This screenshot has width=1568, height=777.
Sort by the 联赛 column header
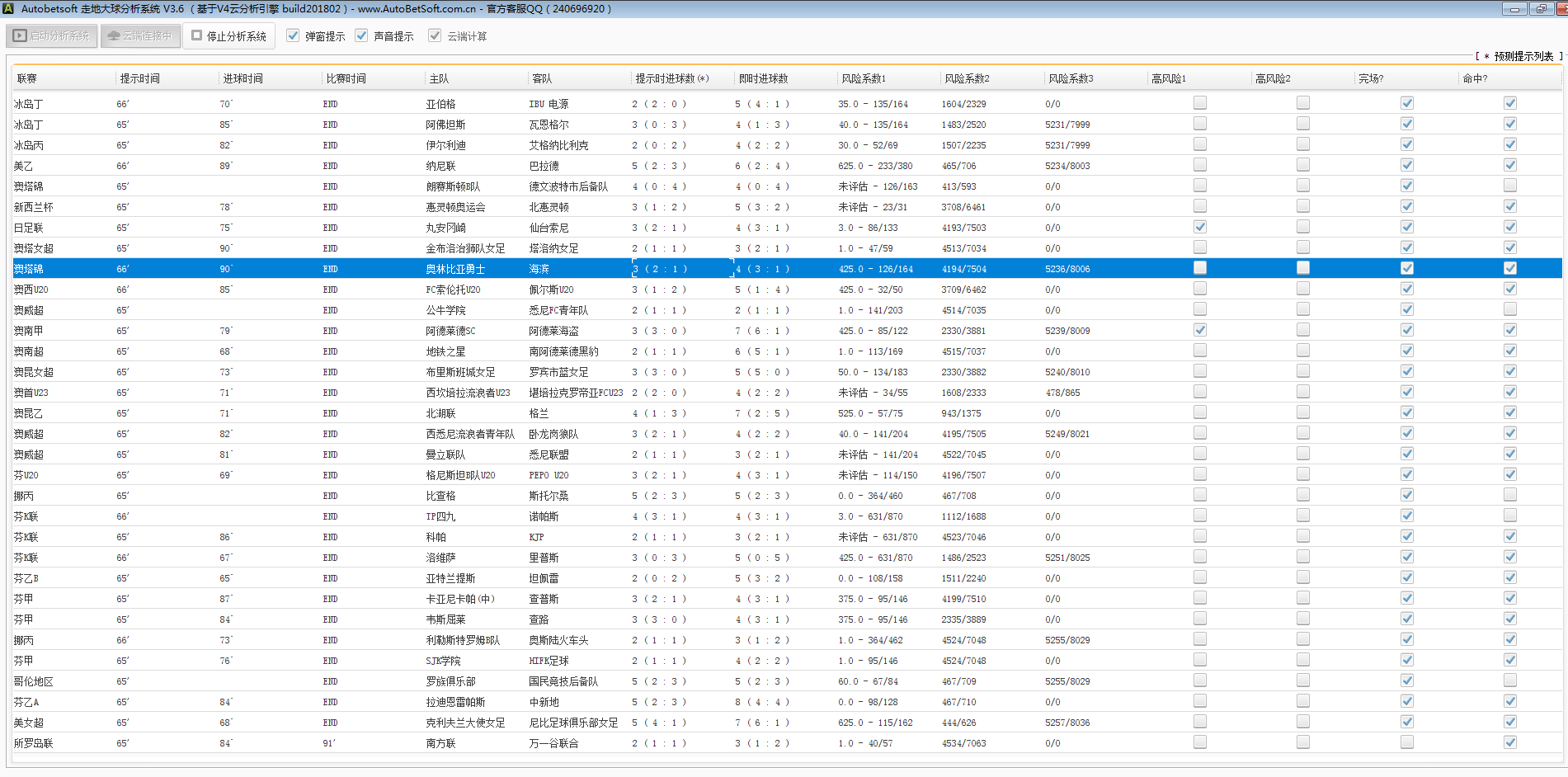click(27, 78)
